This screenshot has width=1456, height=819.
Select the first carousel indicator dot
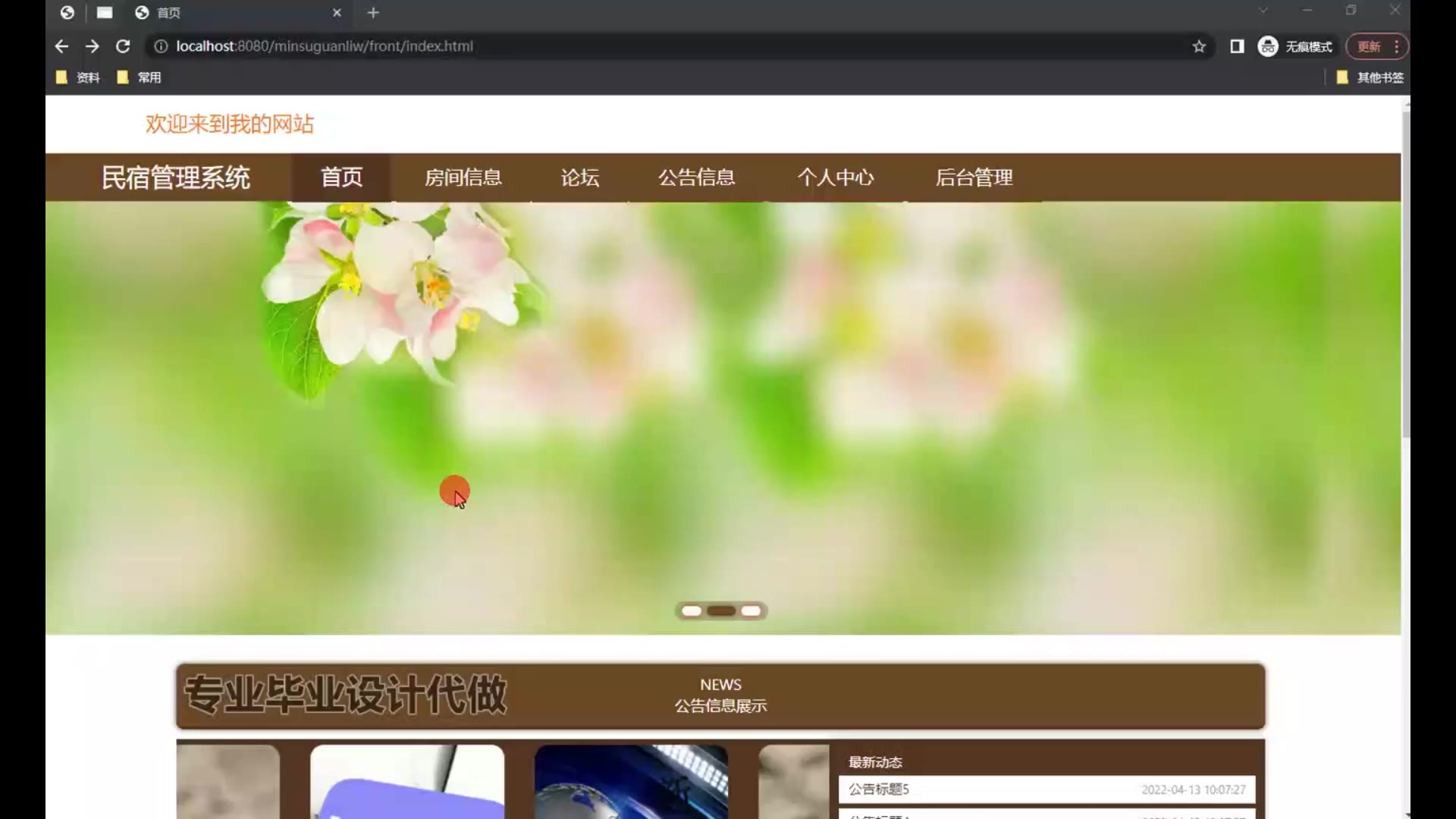click(x=692, y=611)
